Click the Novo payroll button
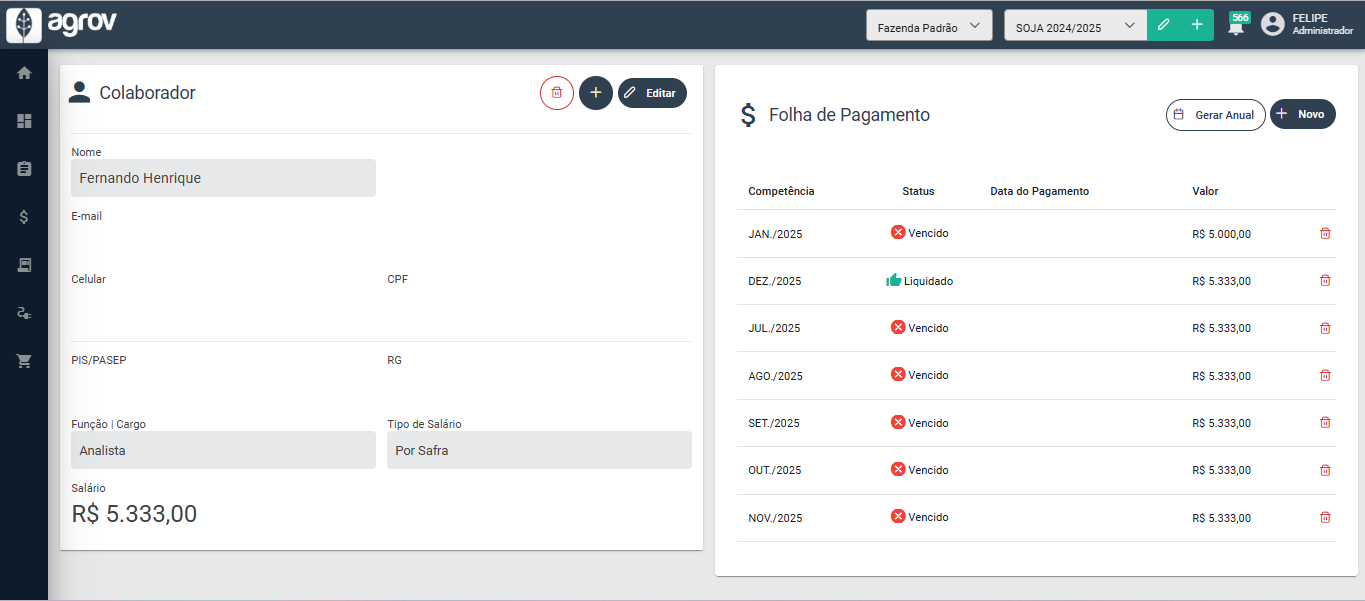The height and width of the screenshot is (601, 1365). 1302,115
